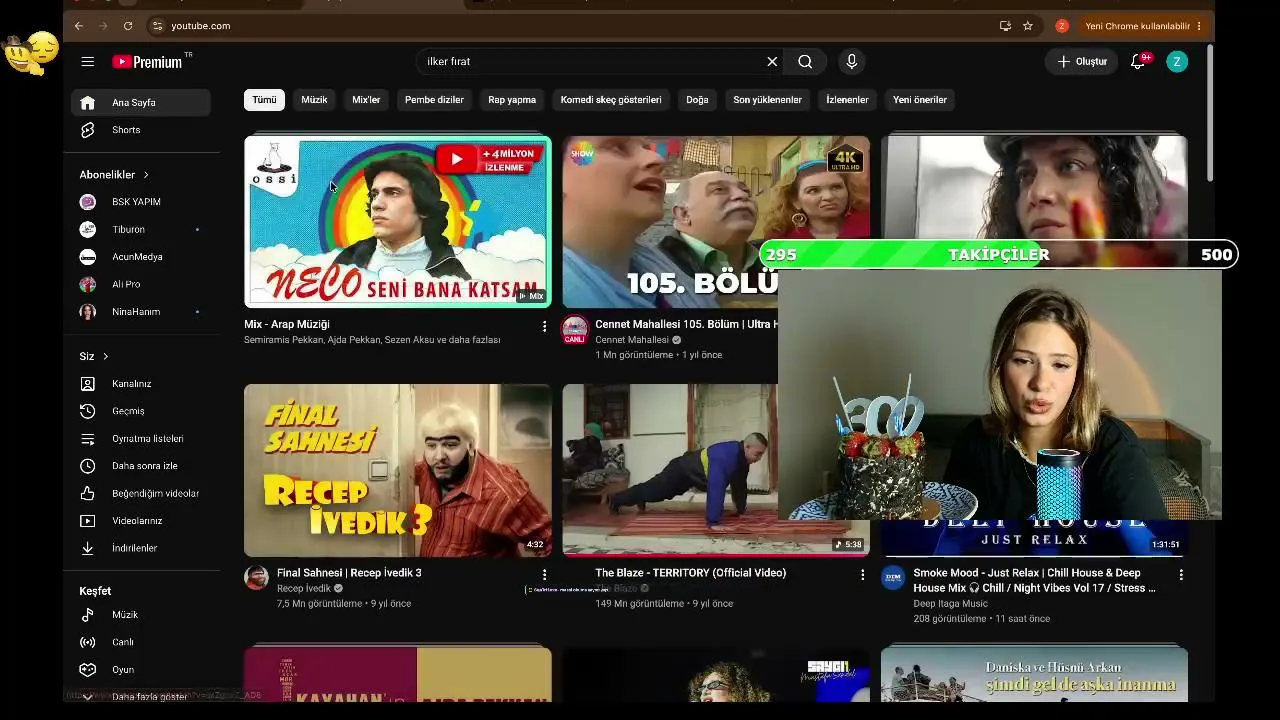Run the search with the magnifier button

(805, 62)
